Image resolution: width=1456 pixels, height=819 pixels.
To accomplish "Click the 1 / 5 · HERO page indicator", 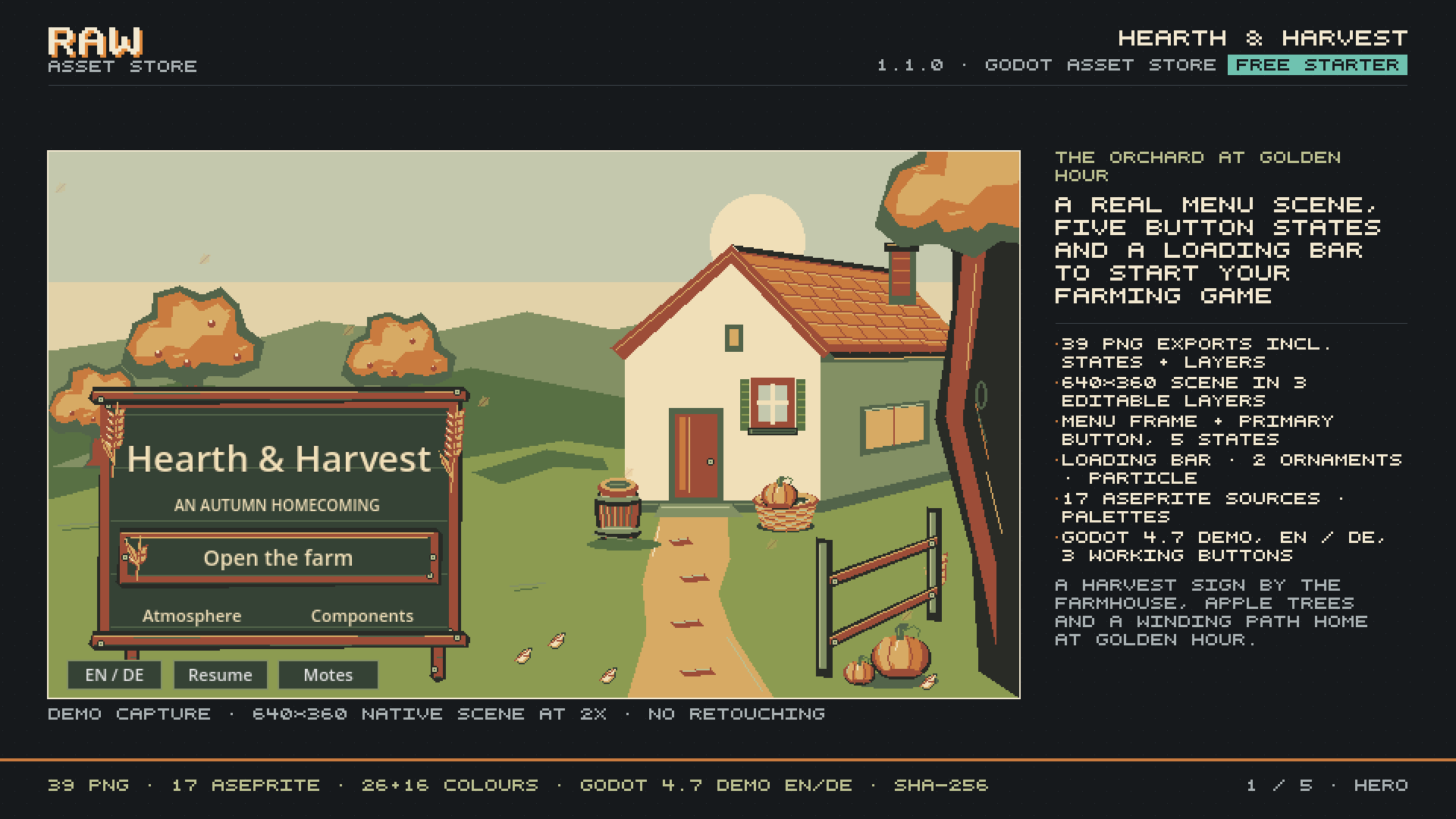I will tap(1327, 786).
